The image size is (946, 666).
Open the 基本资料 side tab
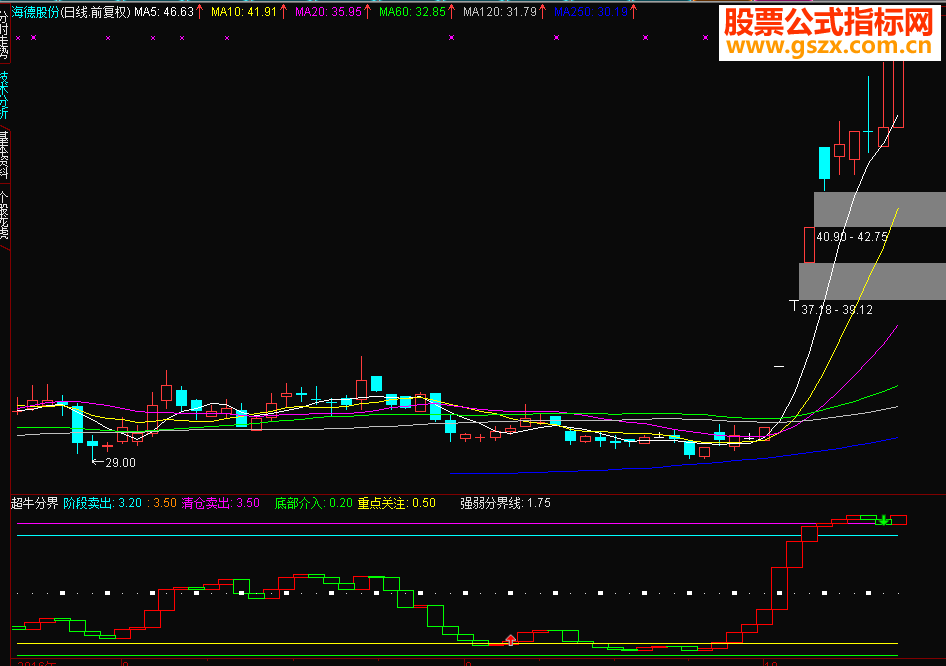tap(4, 155)
